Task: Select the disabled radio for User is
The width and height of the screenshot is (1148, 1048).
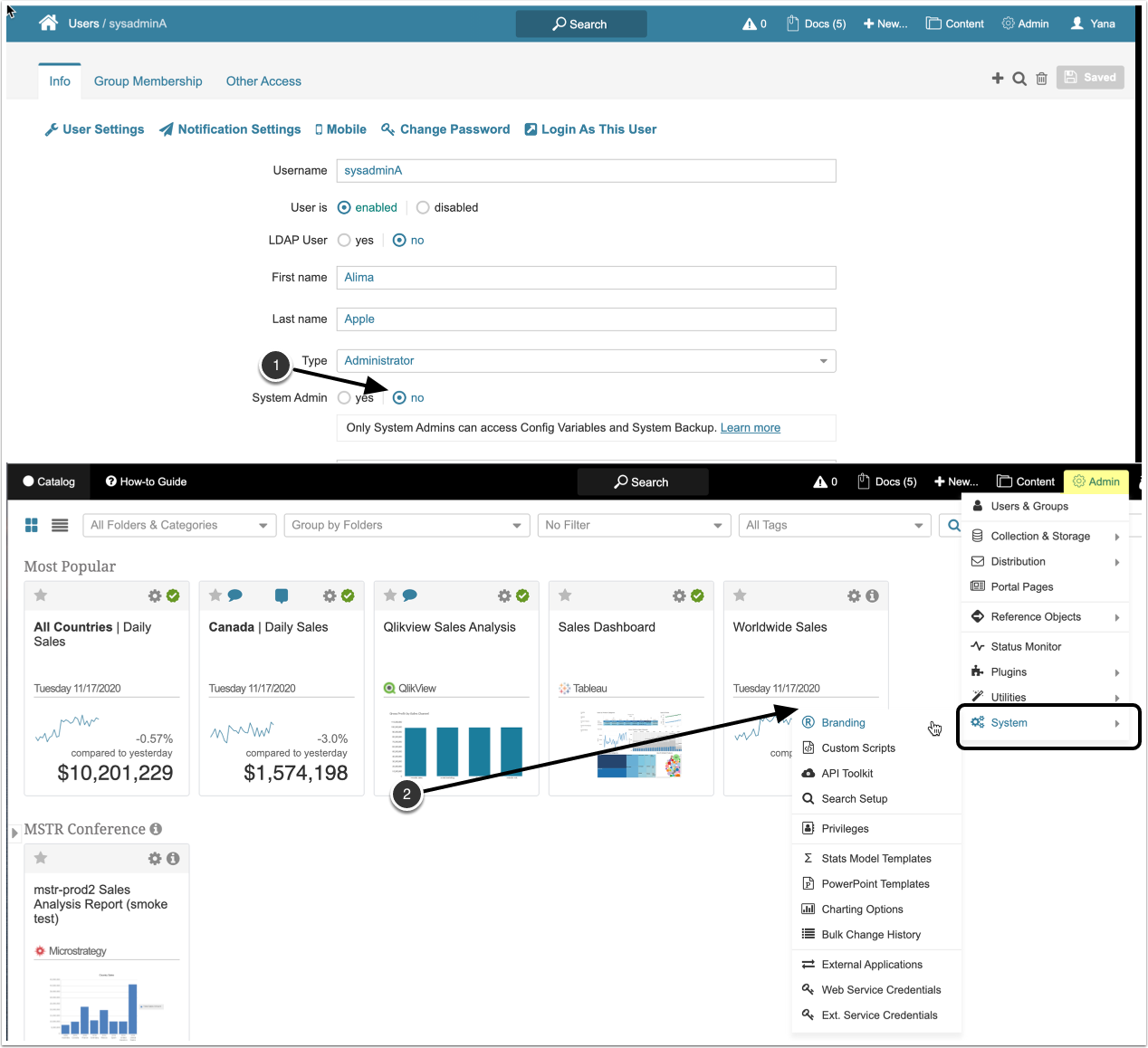Action: (x=423, y=207)
